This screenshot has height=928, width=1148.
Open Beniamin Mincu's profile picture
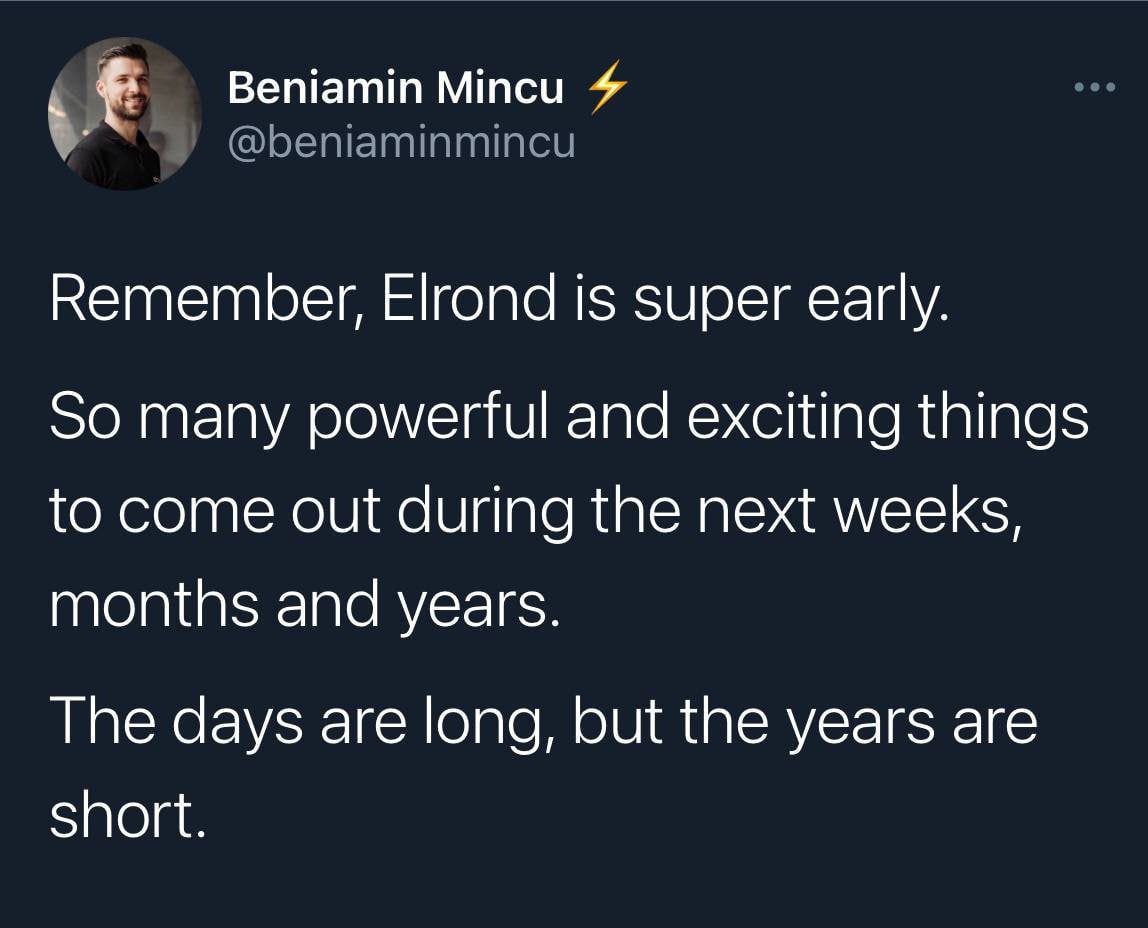point(125,113)
